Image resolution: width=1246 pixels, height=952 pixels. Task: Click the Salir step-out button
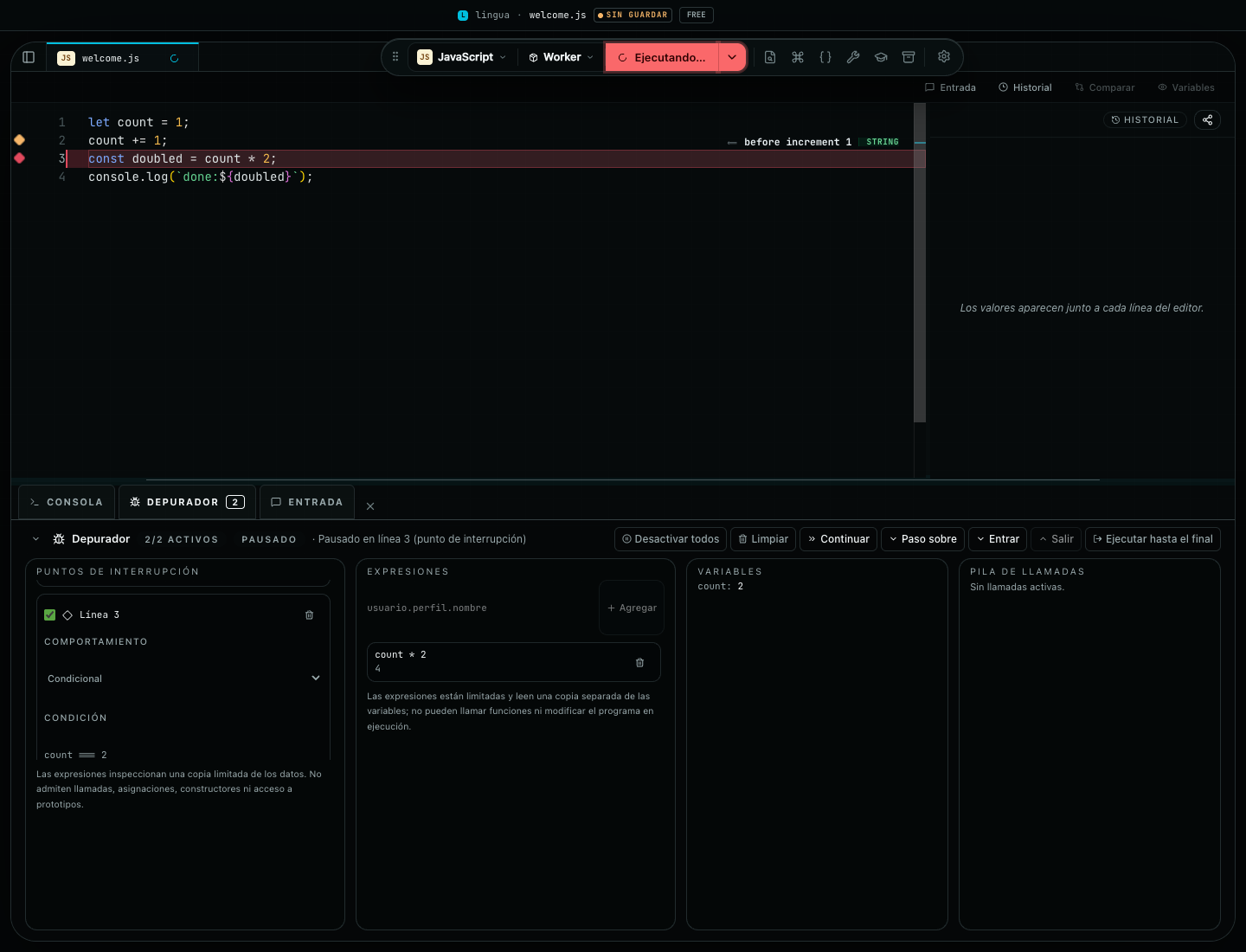coord(1056,539)
